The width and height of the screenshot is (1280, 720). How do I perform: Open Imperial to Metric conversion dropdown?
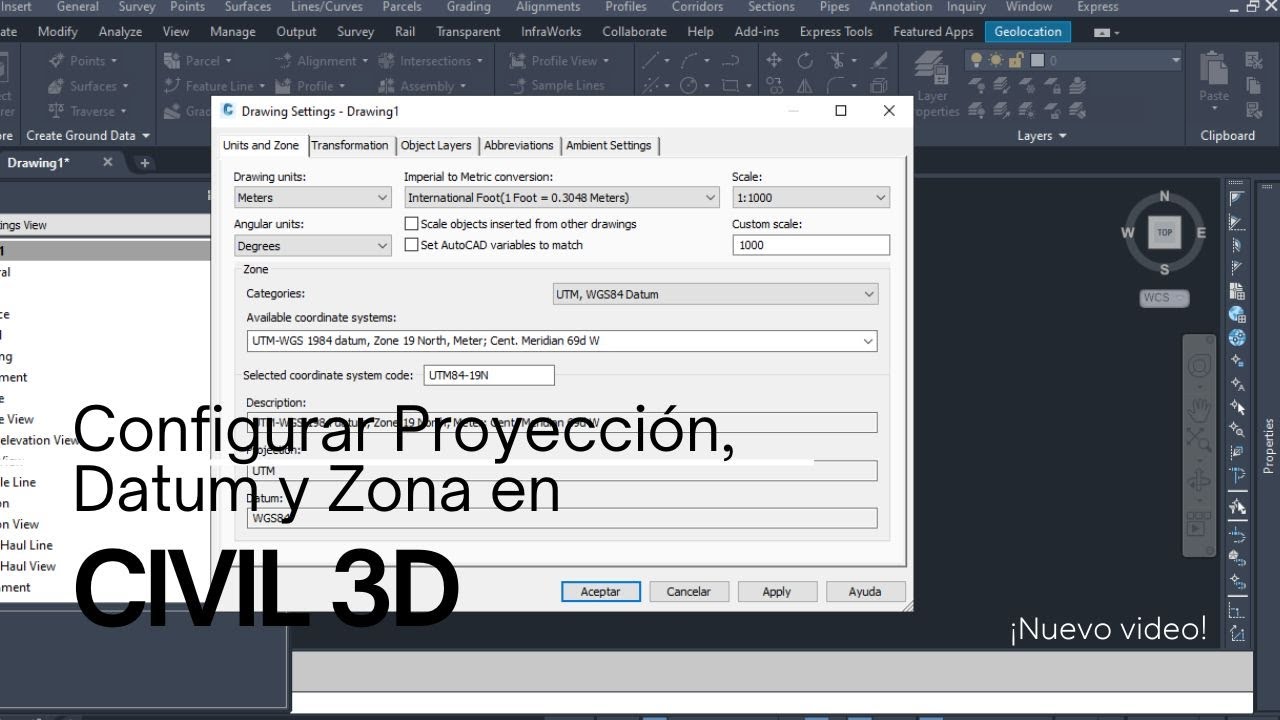coord(561,198)
